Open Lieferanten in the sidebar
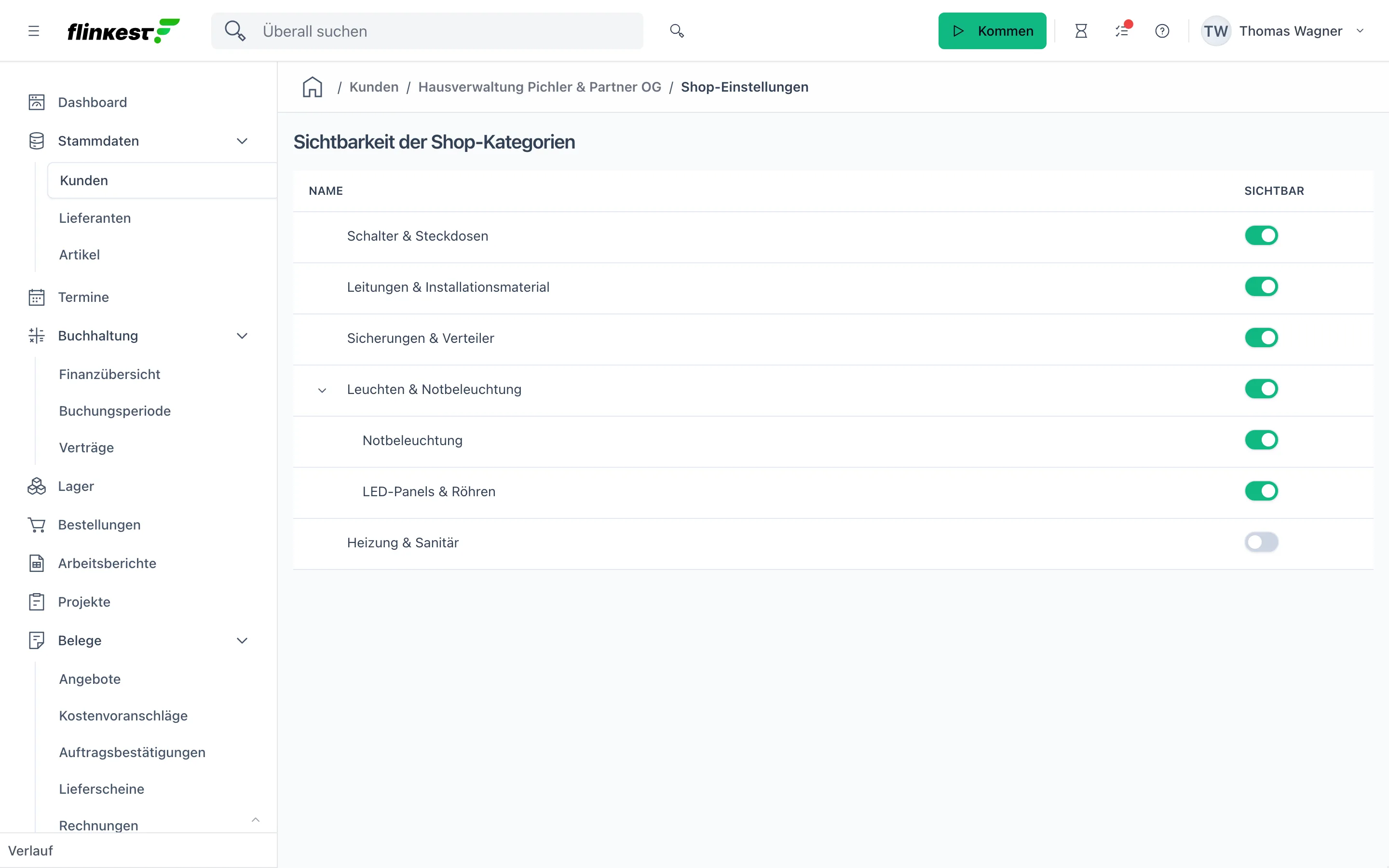The width and height of the screenshot is (1389, 868). tap(95, 218)
